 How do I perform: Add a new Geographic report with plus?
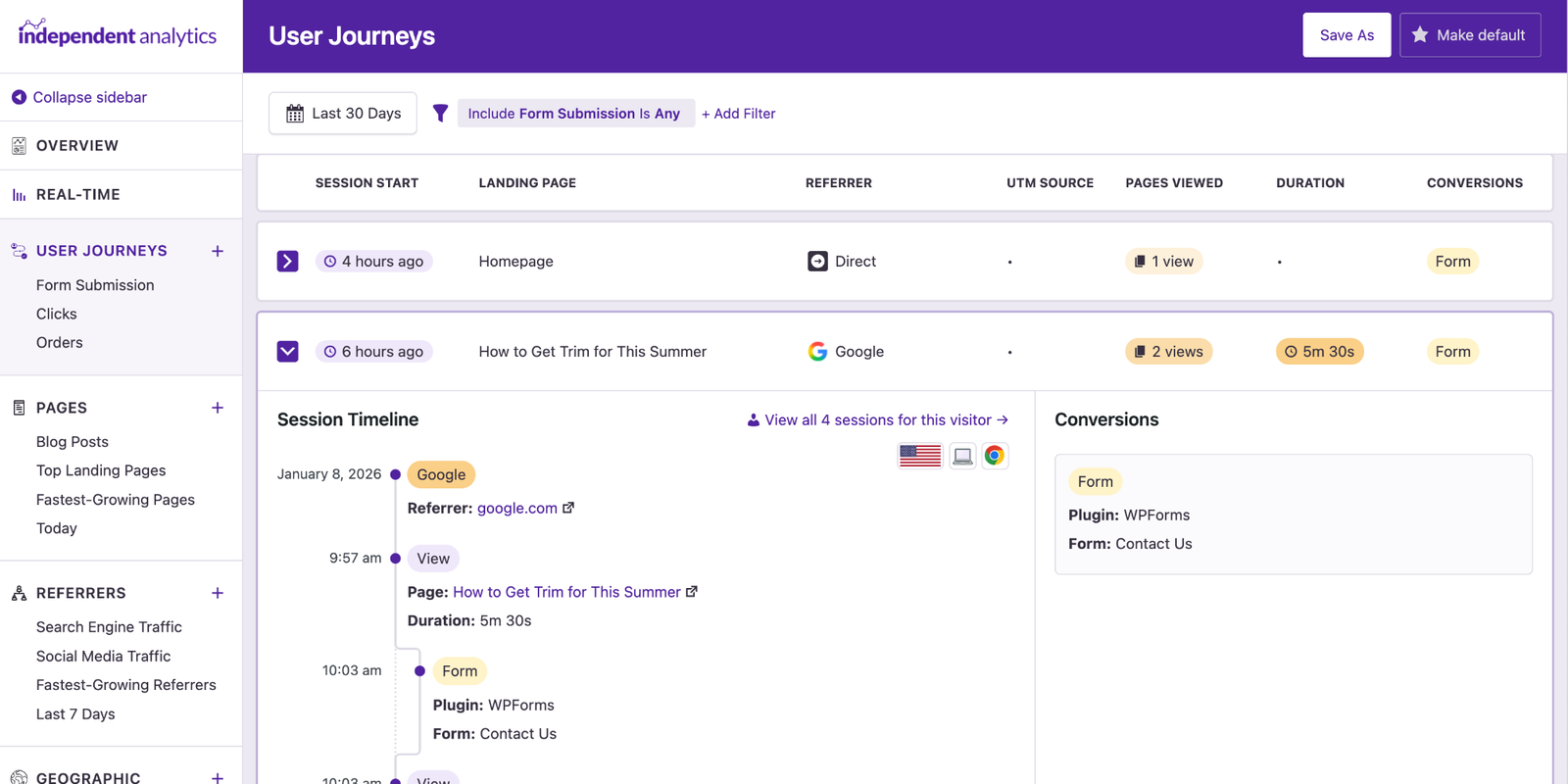[218, 778]
